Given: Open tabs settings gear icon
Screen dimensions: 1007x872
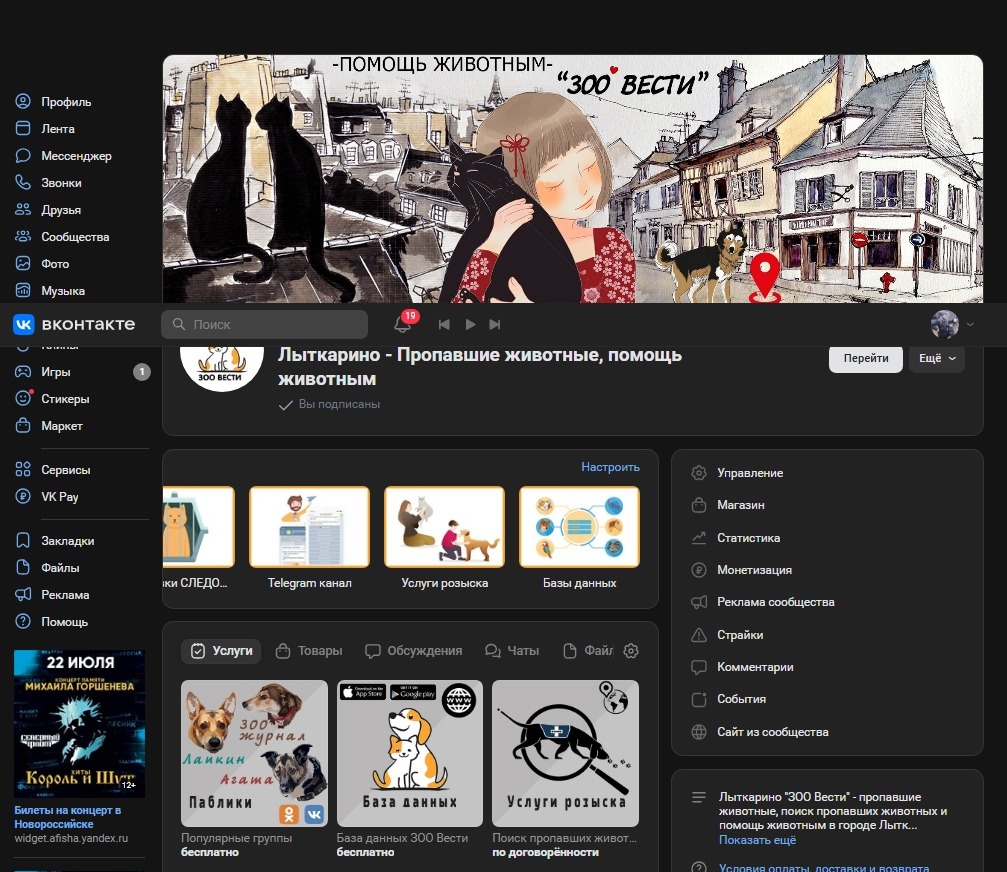Looking at the screenshot, I should click(631, 650).
